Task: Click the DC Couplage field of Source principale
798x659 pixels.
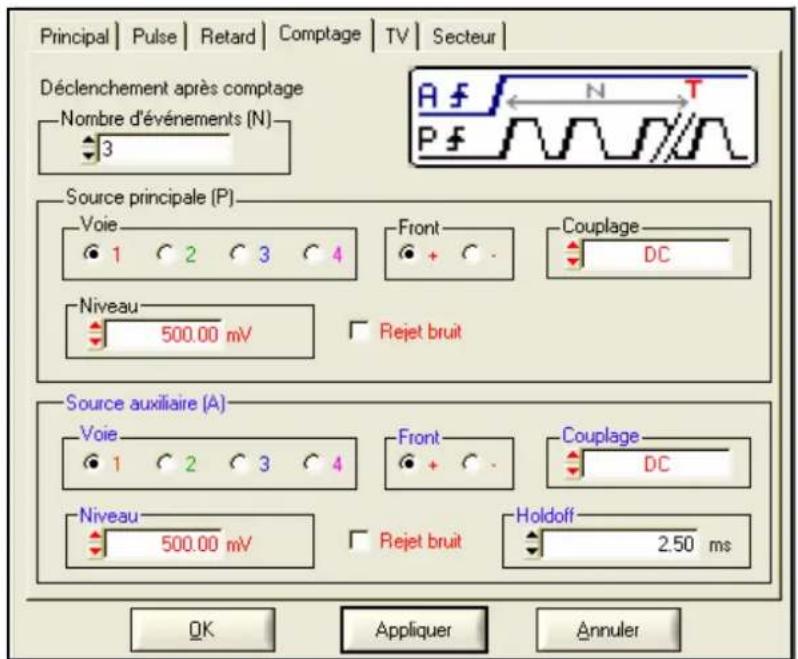Action: (657, 254)
